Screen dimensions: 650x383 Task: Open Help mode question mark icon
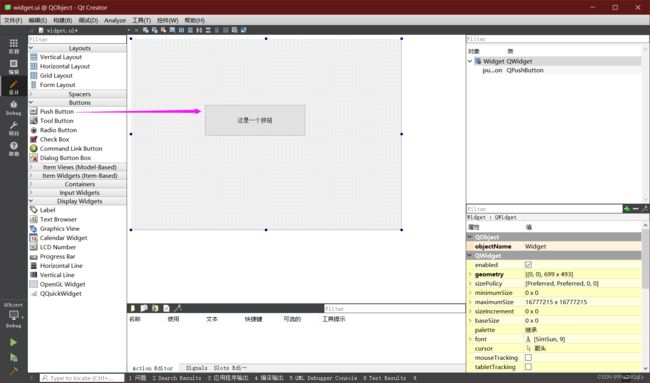point(14,145)
